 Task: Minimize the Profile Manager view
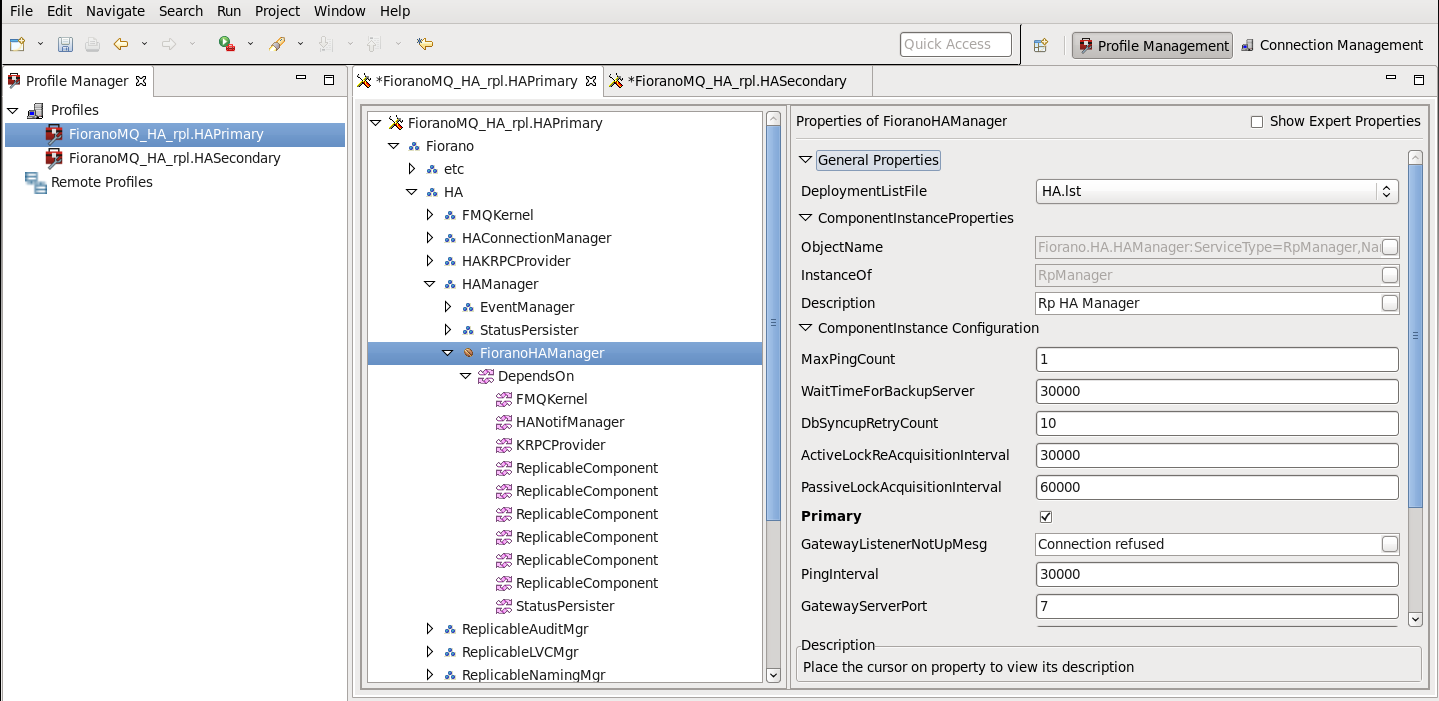301,79
